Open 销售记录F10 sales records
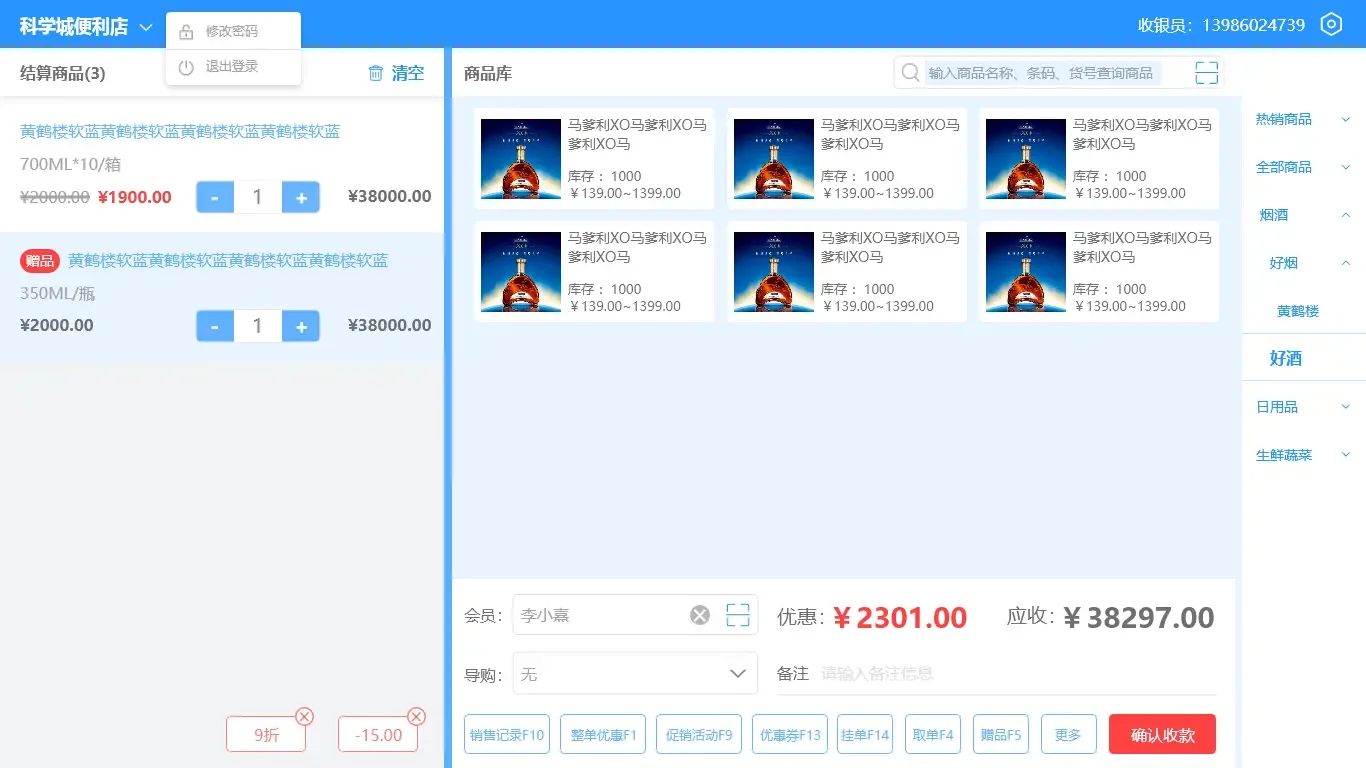1366x768 pixels. (507, 735)
